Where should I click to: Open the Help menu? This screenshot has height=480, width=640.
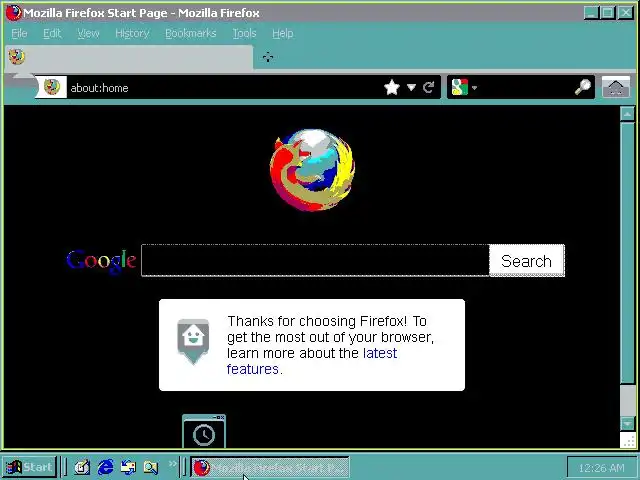[283, 33]
